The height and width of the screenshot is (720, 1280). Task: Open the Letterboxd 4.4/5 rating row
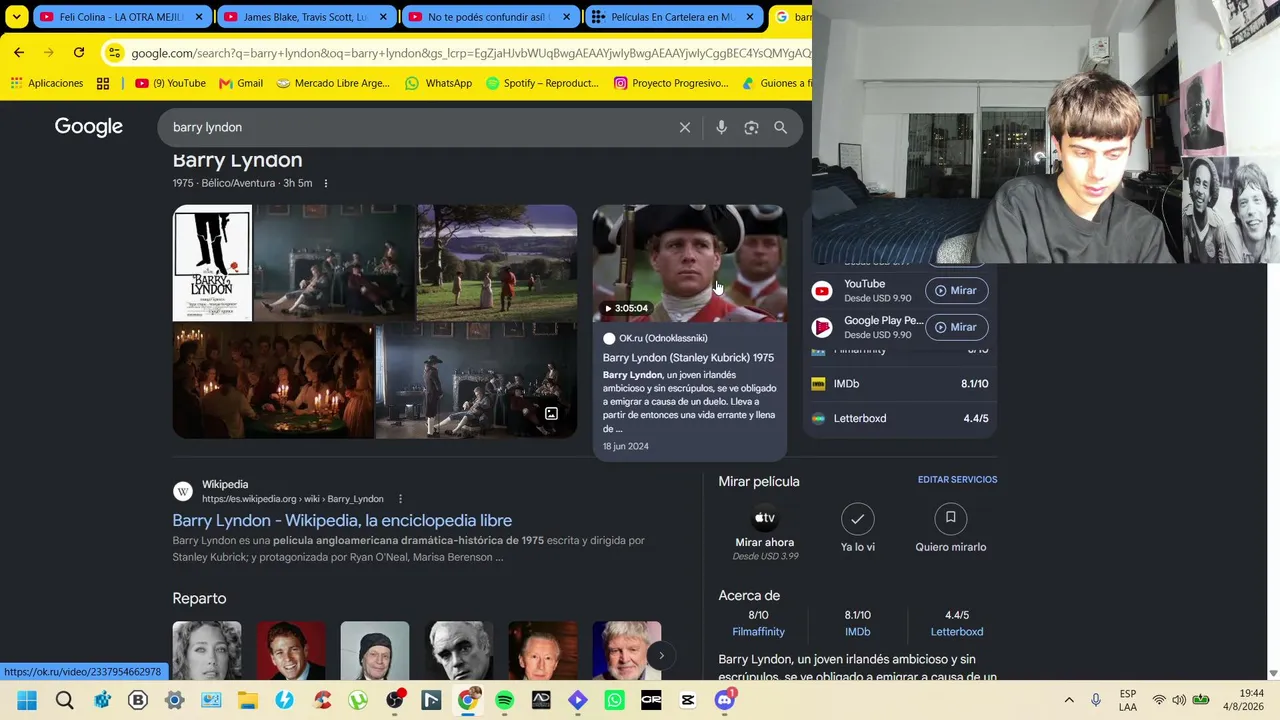tap(900, 418)
